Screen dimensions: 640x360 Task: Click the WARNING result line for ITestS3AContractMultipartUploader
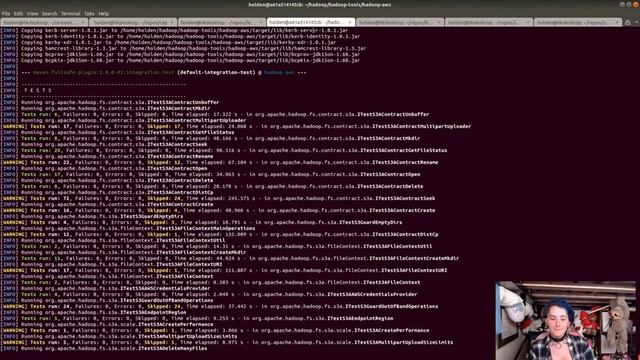point(236,126)
